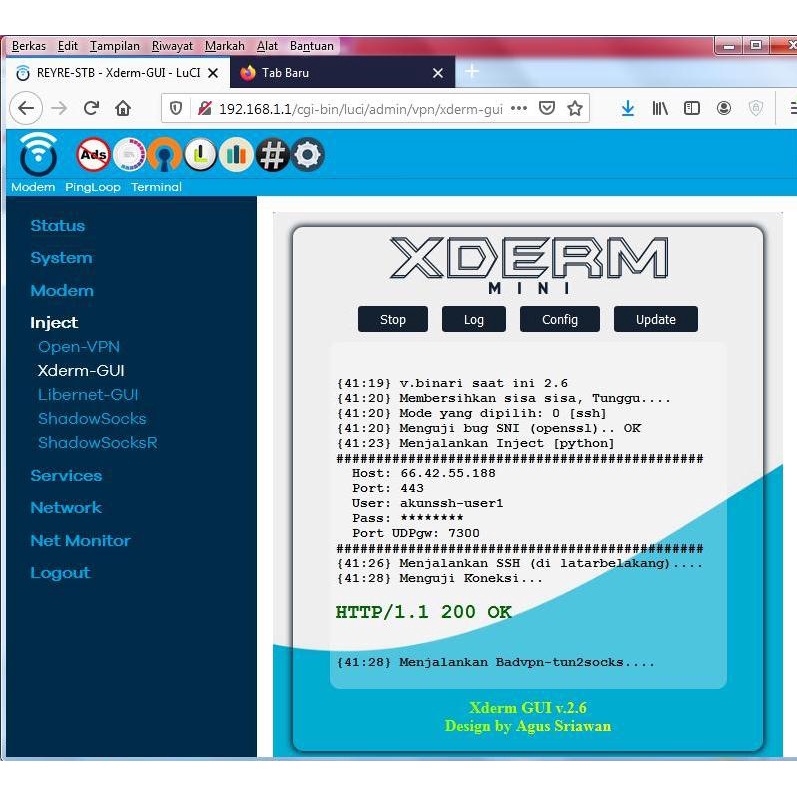The height and width of the screenshot is (797, 797).
Task: Click Logout in the sidebar
Action: click(60, 573)
